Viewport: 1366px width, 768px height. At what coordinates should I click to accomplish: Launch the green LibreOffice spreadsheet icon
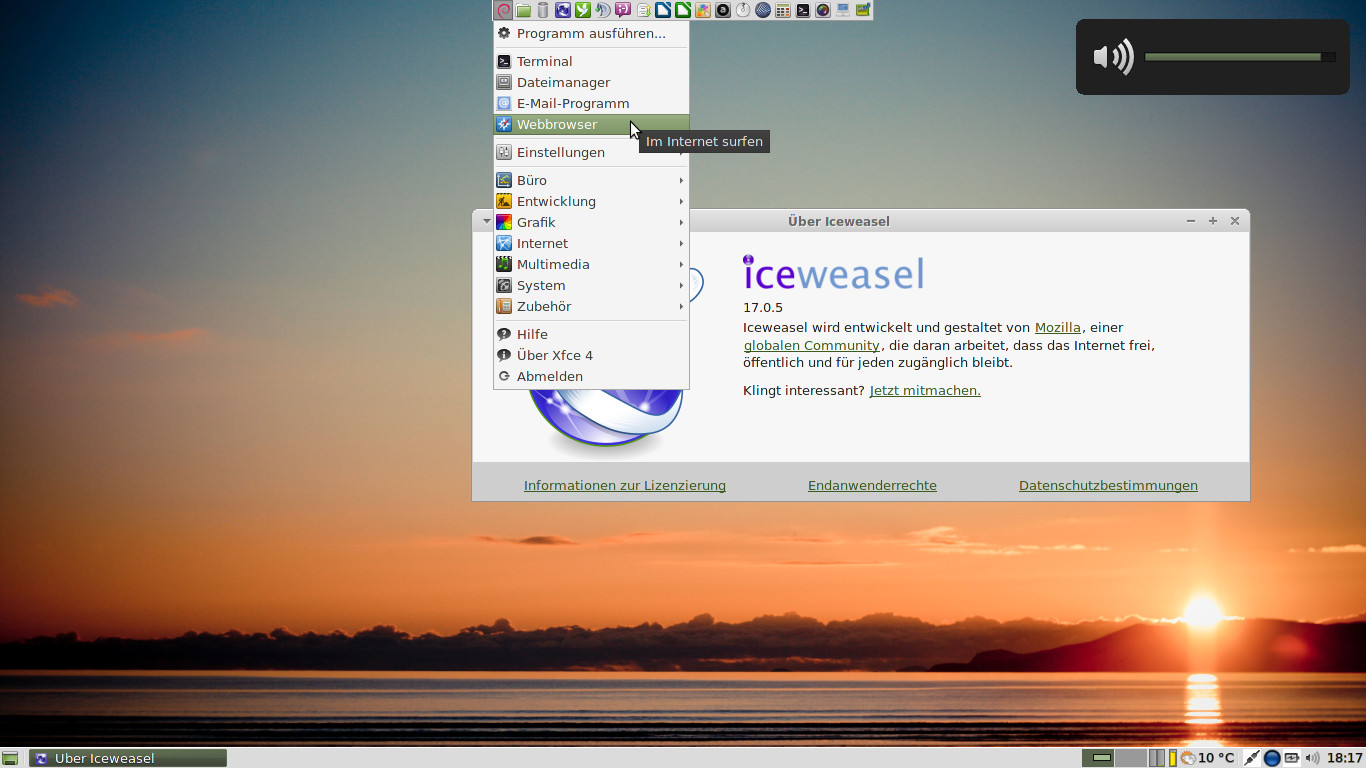[683, 10]
